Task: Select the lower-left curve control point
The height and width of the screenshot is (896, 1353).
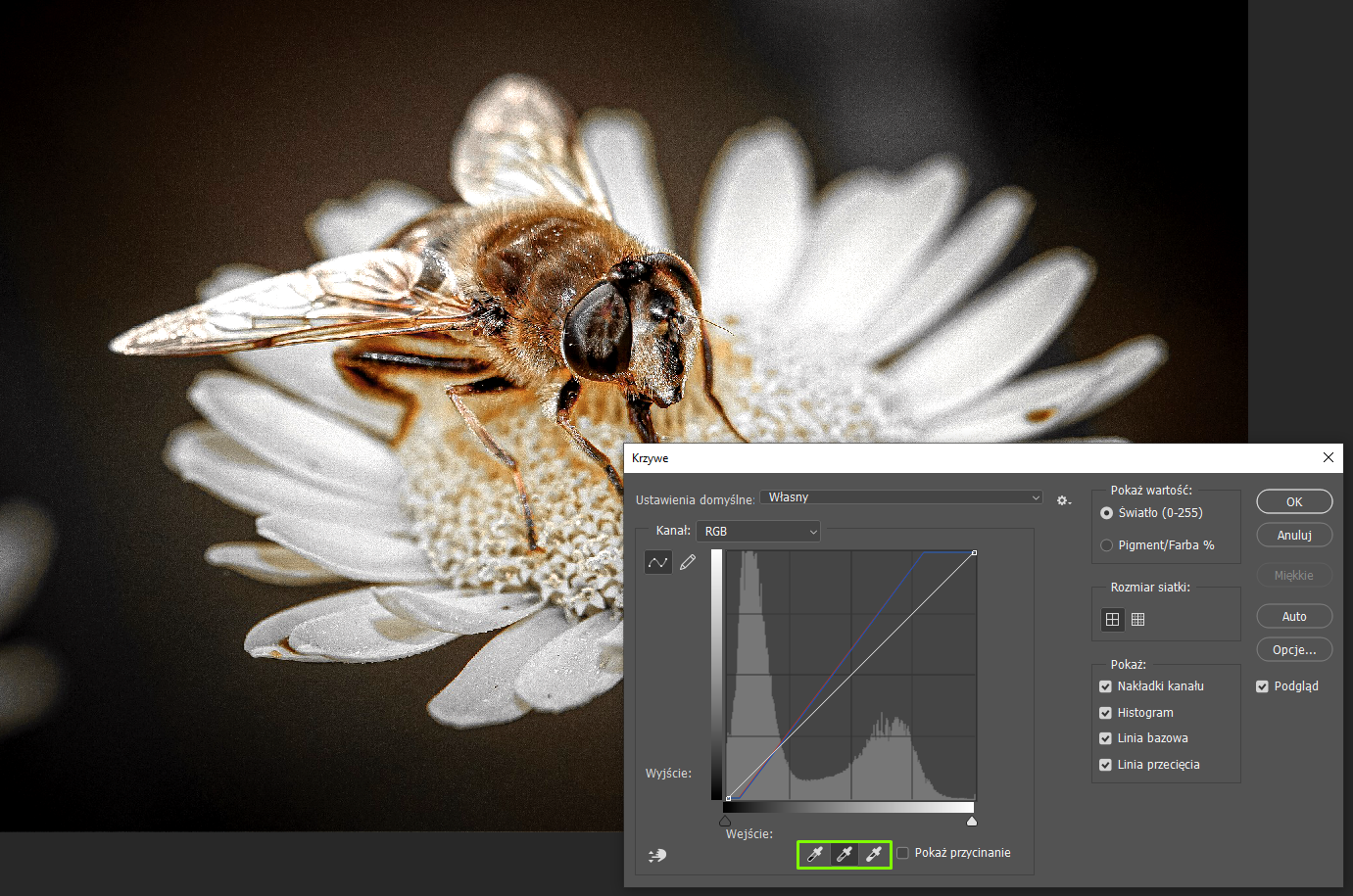Action: click(728, 798)
